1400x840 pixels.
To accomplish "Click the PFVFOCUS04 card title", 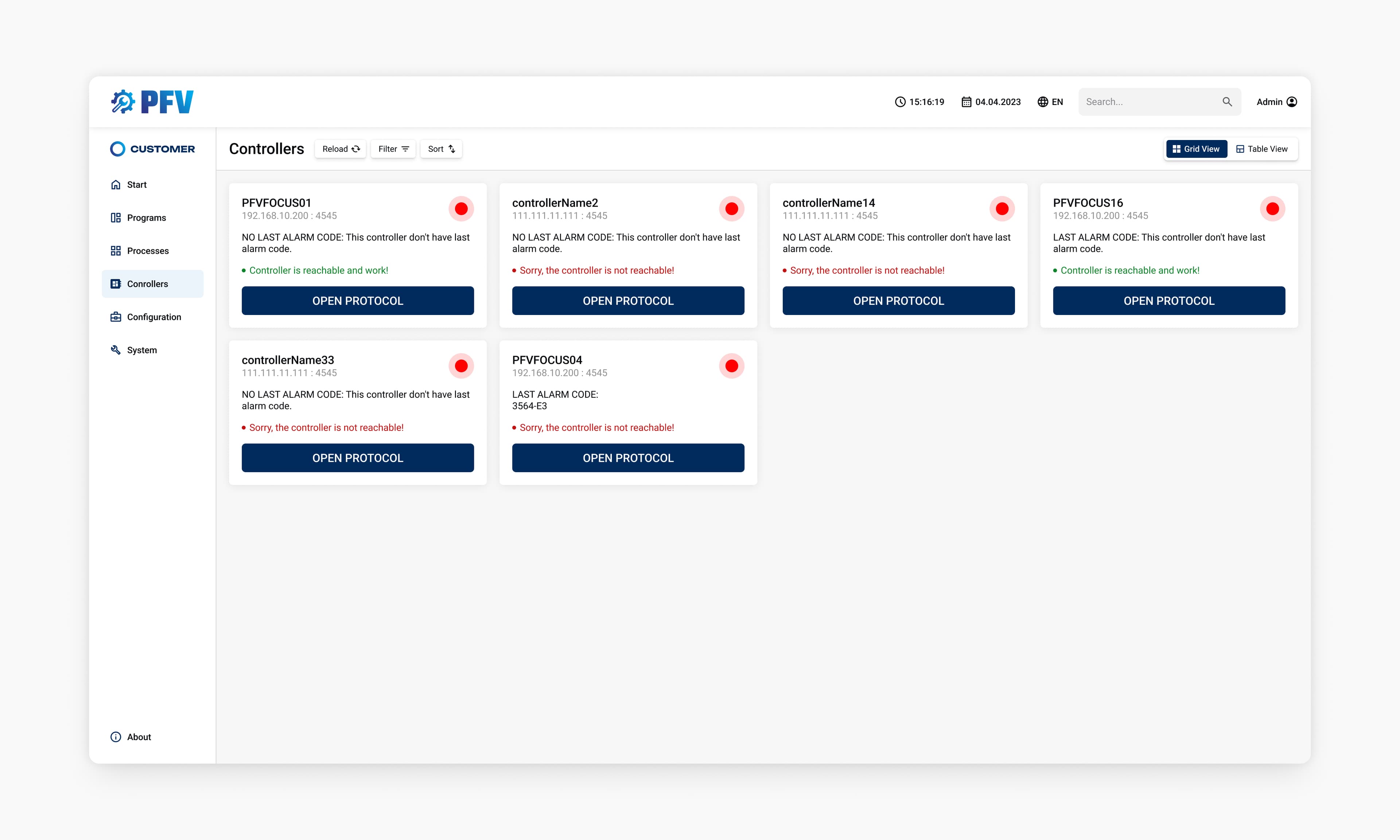I will point(547,360).
